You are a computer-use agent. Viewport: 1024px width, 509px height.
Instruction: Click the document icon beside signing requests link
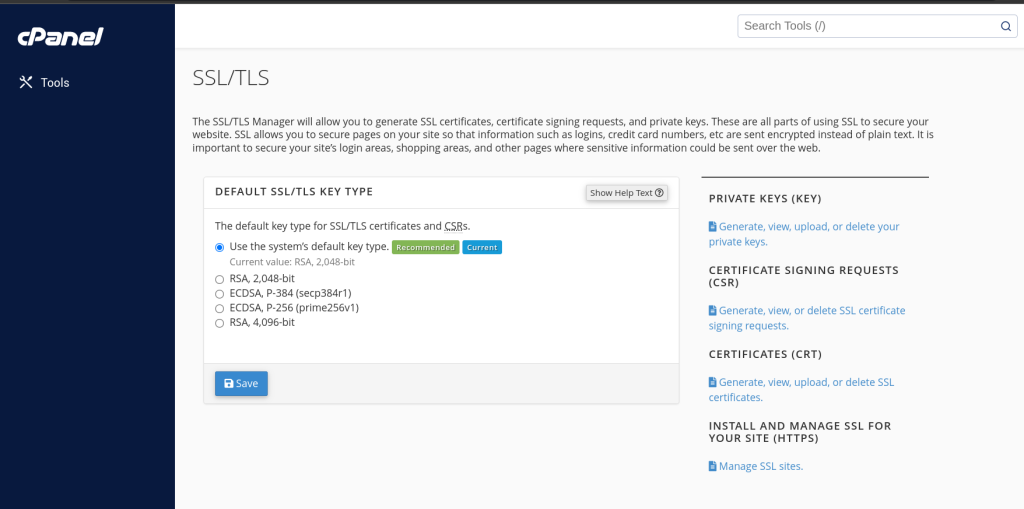(x=712, y=310)
